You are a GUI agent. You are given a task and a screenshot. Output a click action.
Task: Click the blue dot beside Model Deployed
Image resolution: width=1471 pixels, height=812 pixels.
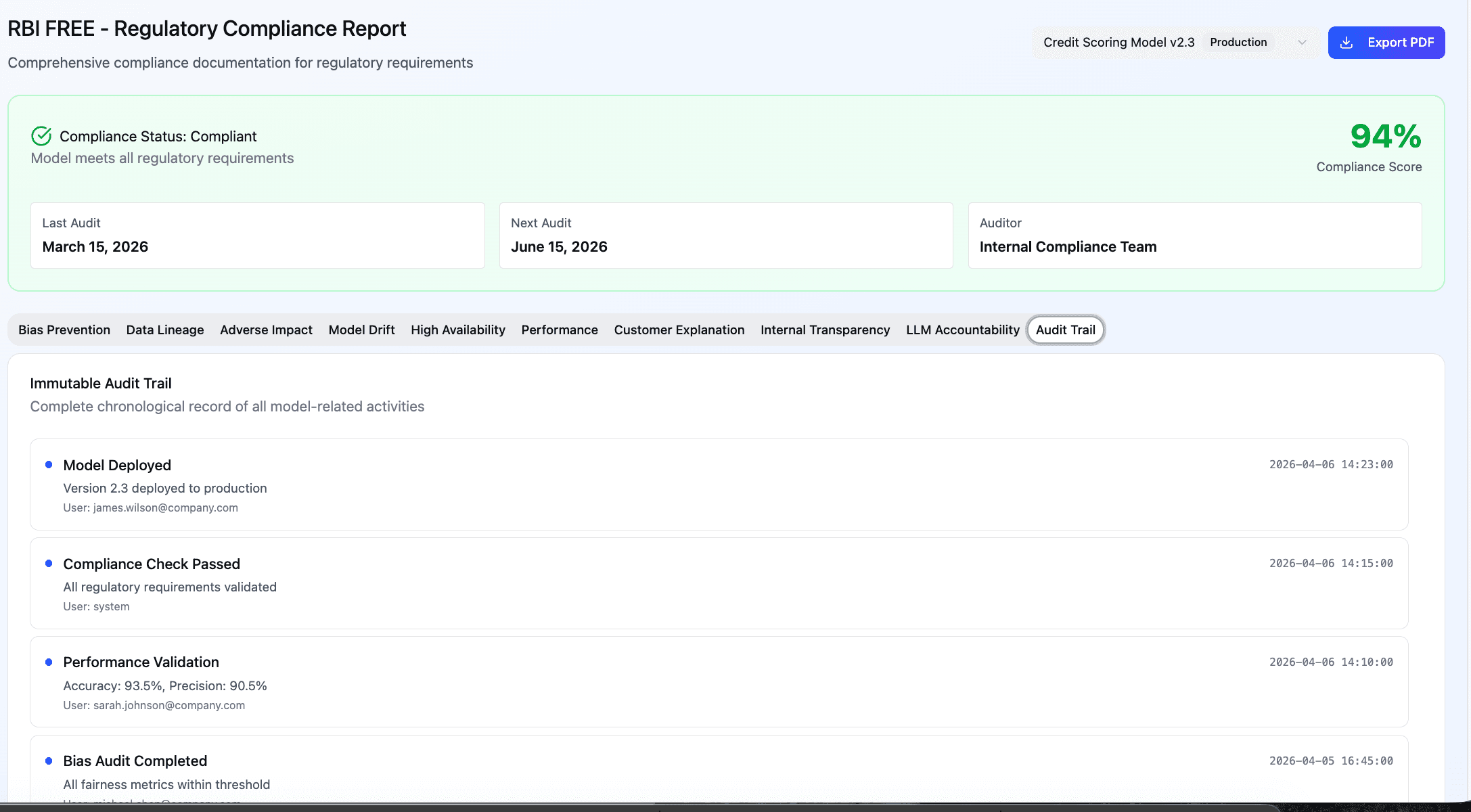pyautogui.click(x=49, y=464)
